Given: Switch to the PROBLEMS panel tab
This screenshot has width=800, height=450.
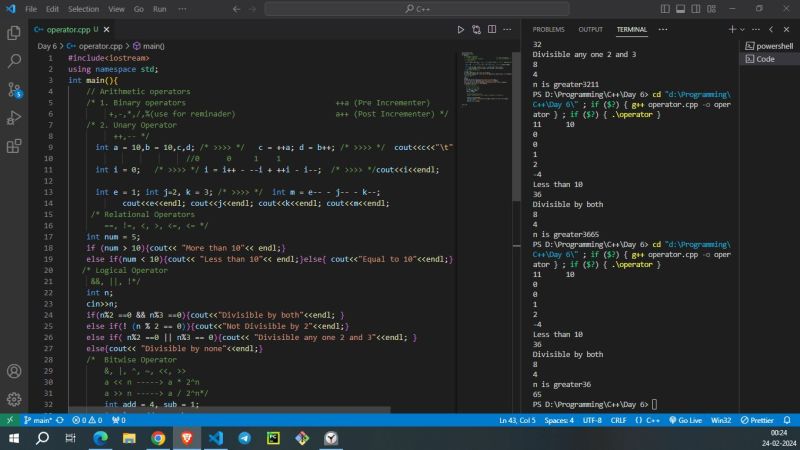Looking at the screenshot, I should pyautogui.click(x=549, y=30).
